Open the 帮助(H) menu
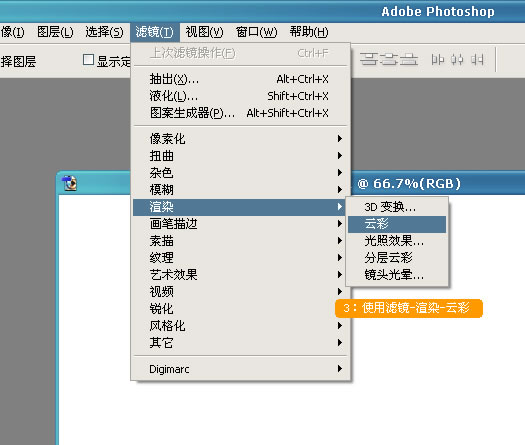The image size is (525, 445). tap(309, 32)
